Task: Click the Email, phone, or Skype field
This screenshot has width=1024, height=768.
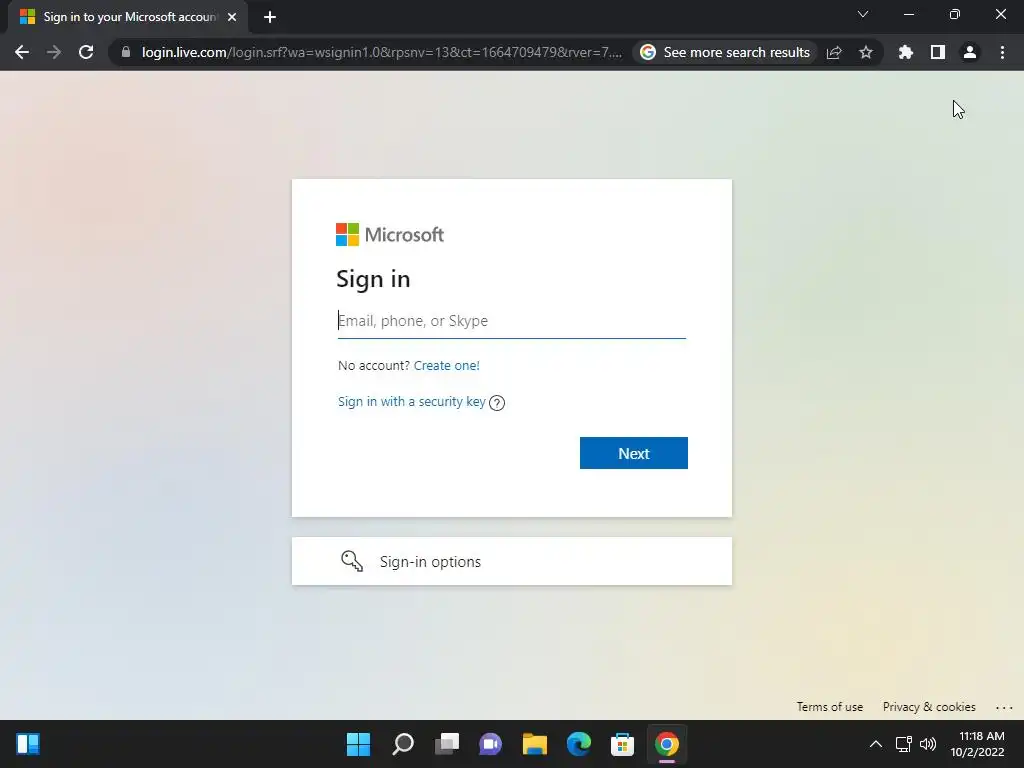Action: [x=511, y=321]
